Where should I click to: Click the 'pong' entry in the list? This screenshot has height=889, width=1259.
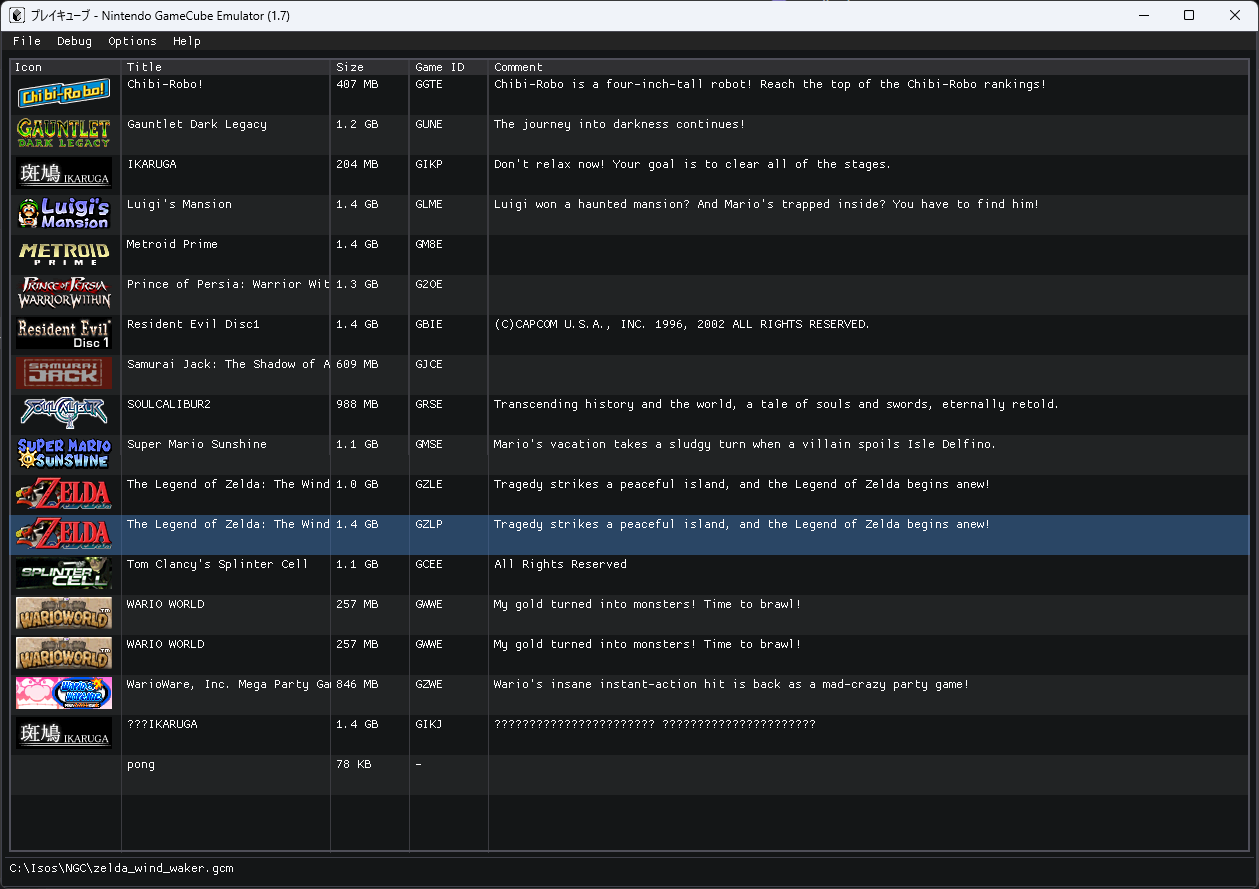tap(141, 764)
